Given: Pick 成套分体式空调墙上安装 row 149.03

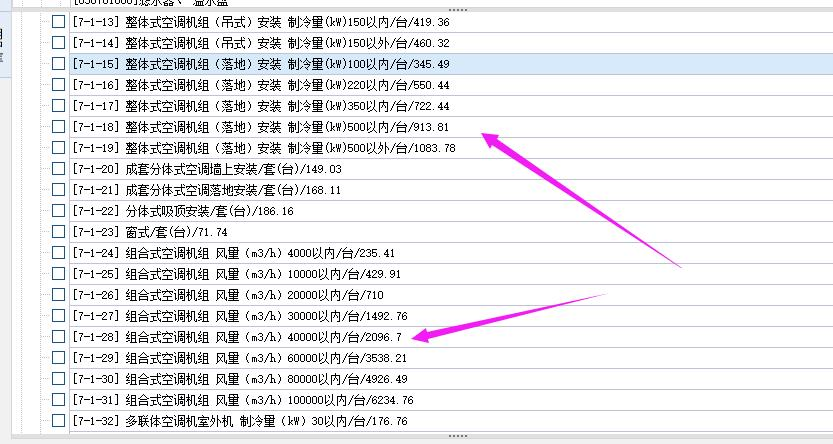Looking at the screenshot, I should click(207, 168).
